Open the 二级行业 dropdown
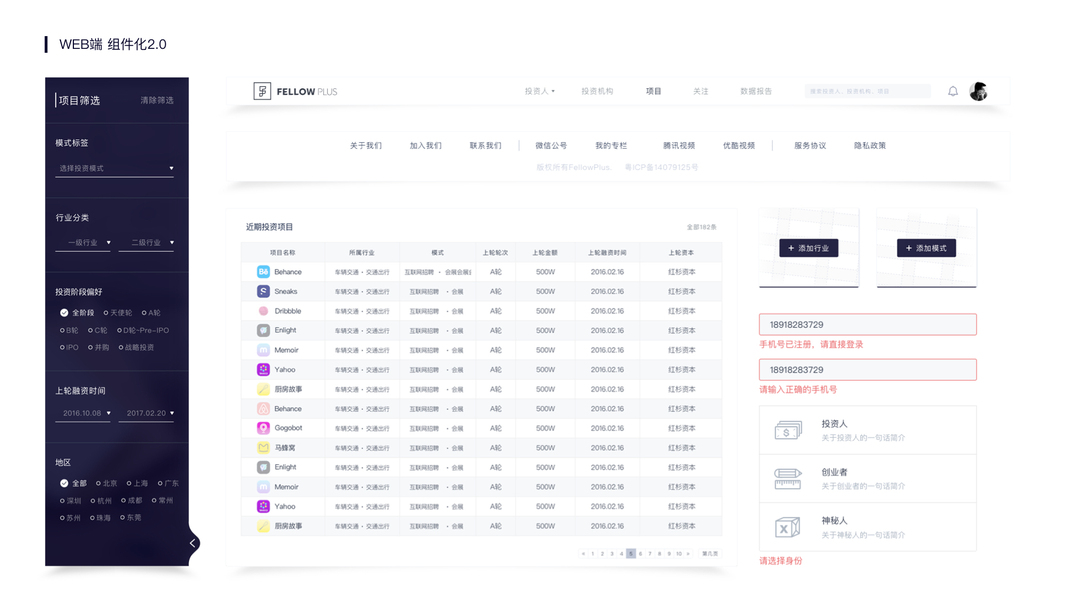 pos(146,243)
